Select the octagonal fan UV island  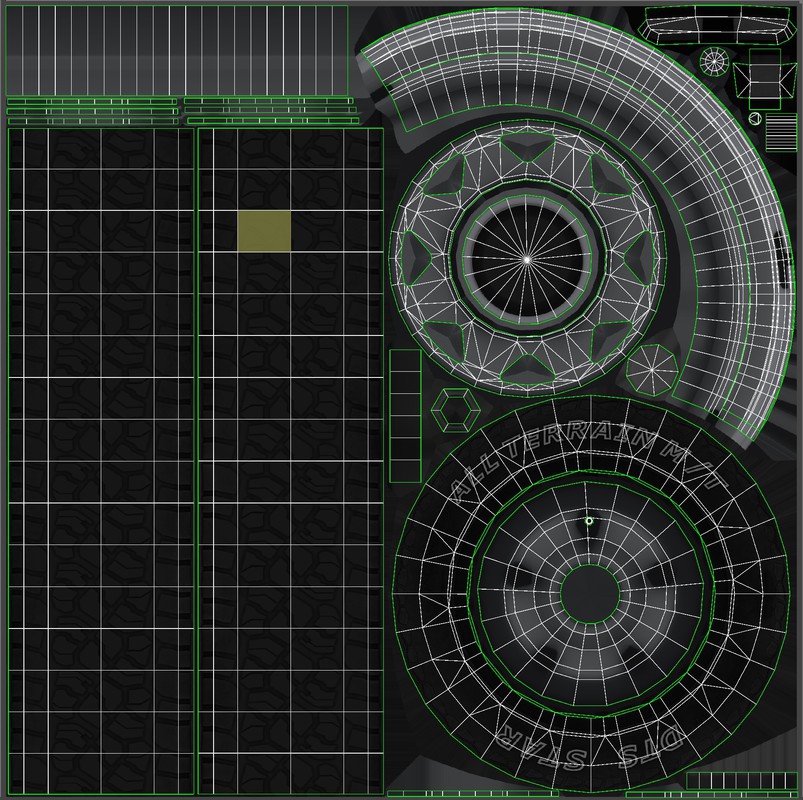652,370
